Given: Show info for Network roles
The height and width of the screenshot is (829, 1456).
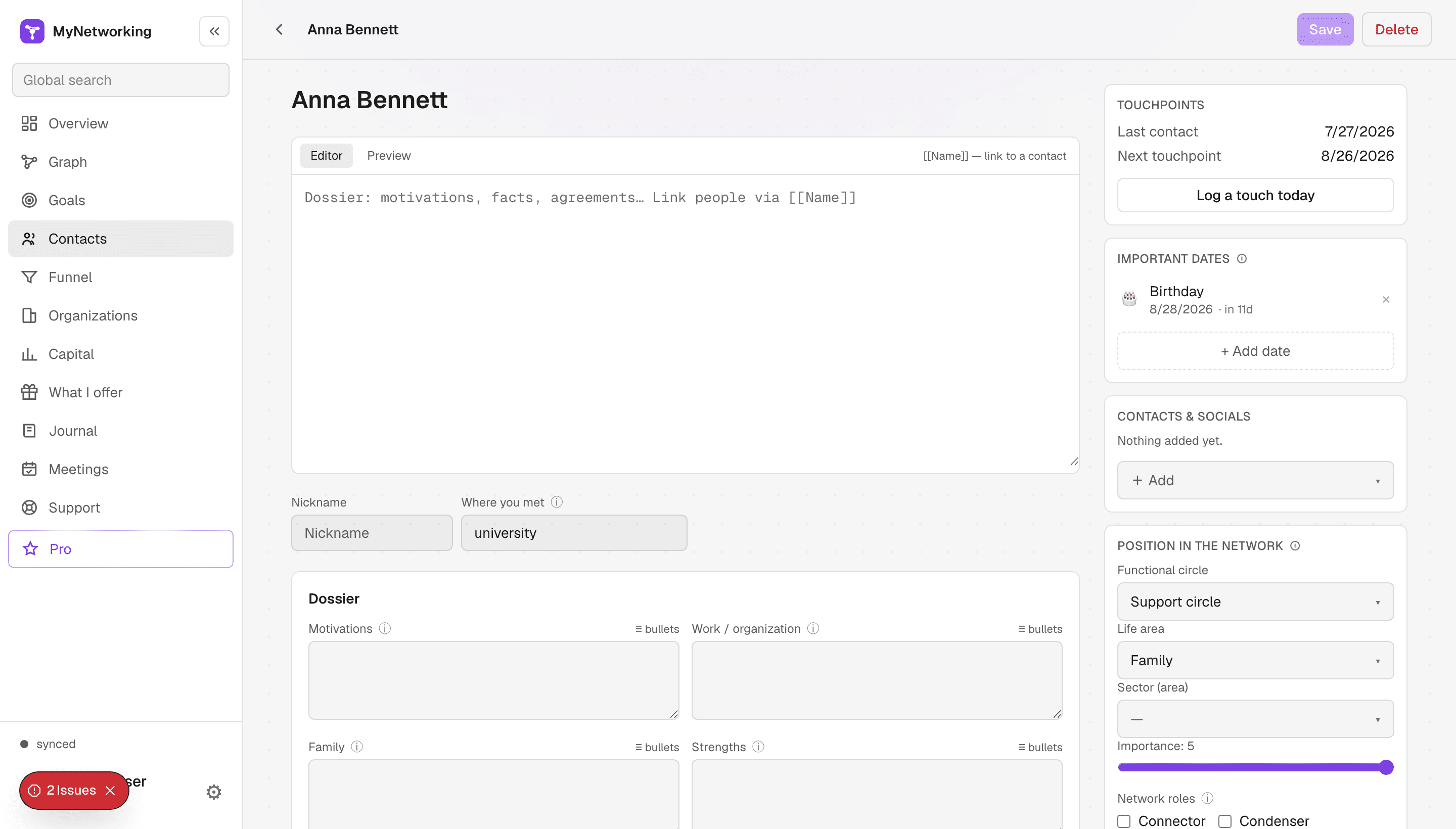Looking at the screenshot, I should tap(1207, 798).
